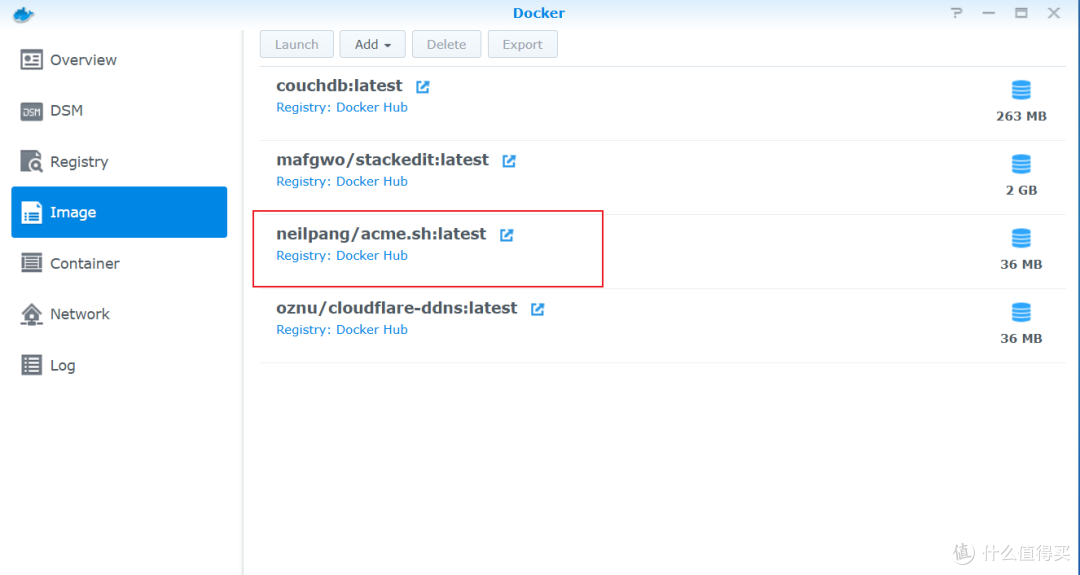Click the DSM sidebar icon

(31, 111)
